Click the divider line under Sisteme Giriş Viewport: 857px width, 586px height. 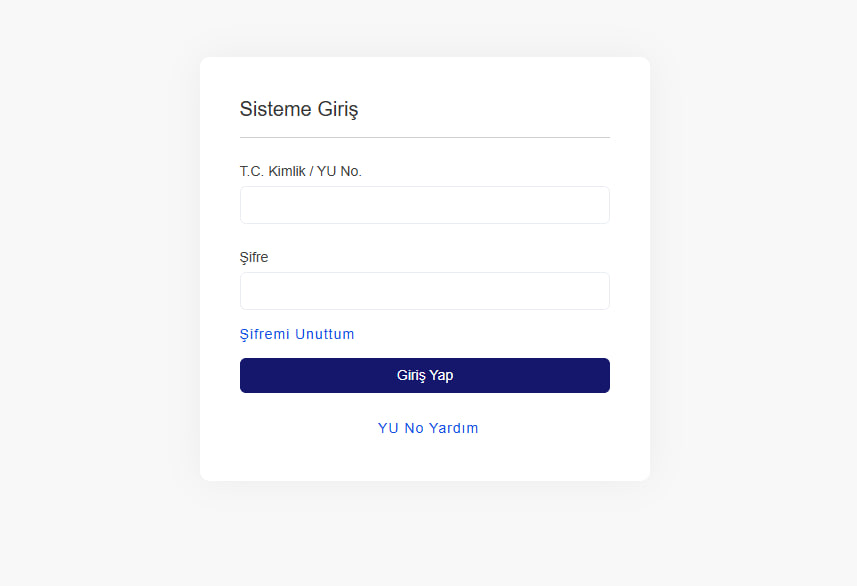pos(424,137)
